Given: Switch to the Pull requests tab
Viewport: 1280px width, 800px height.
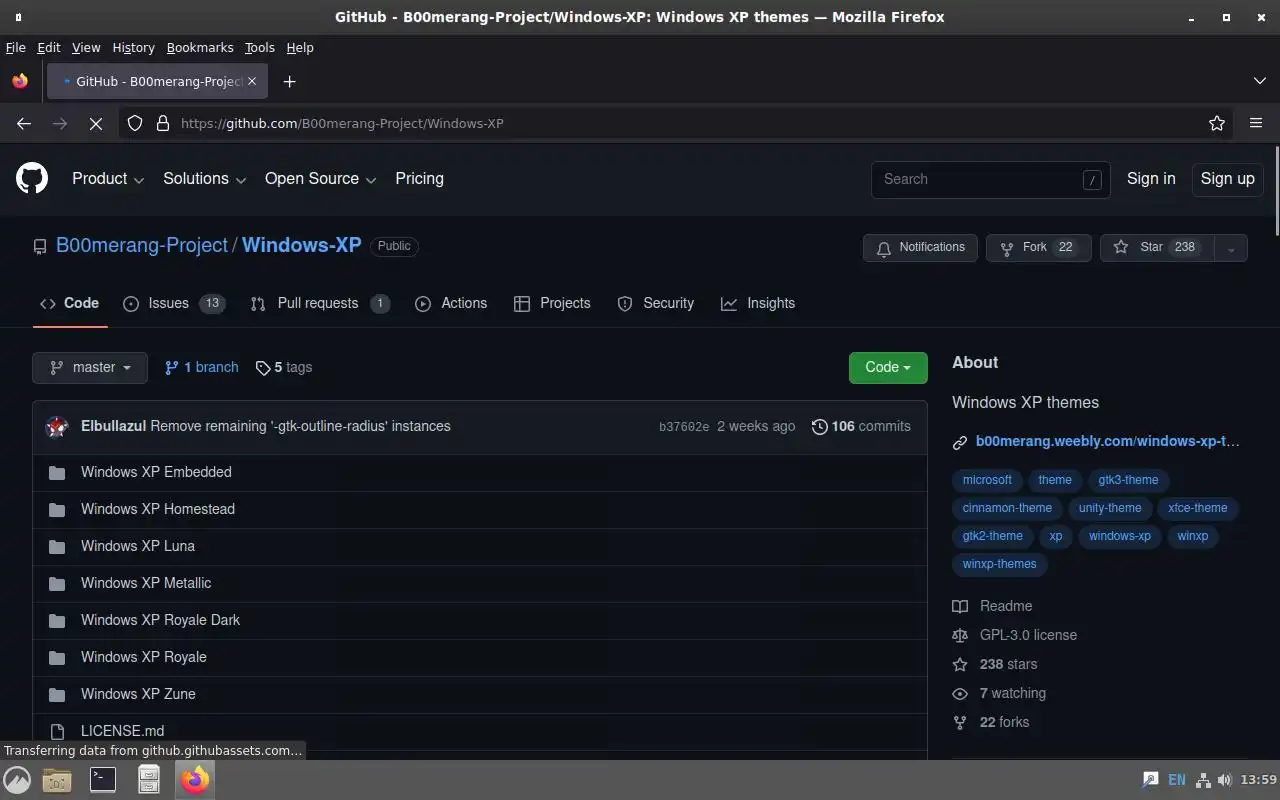Looking at the screenshot, I should pyautogui.click(x=320, y=303).
